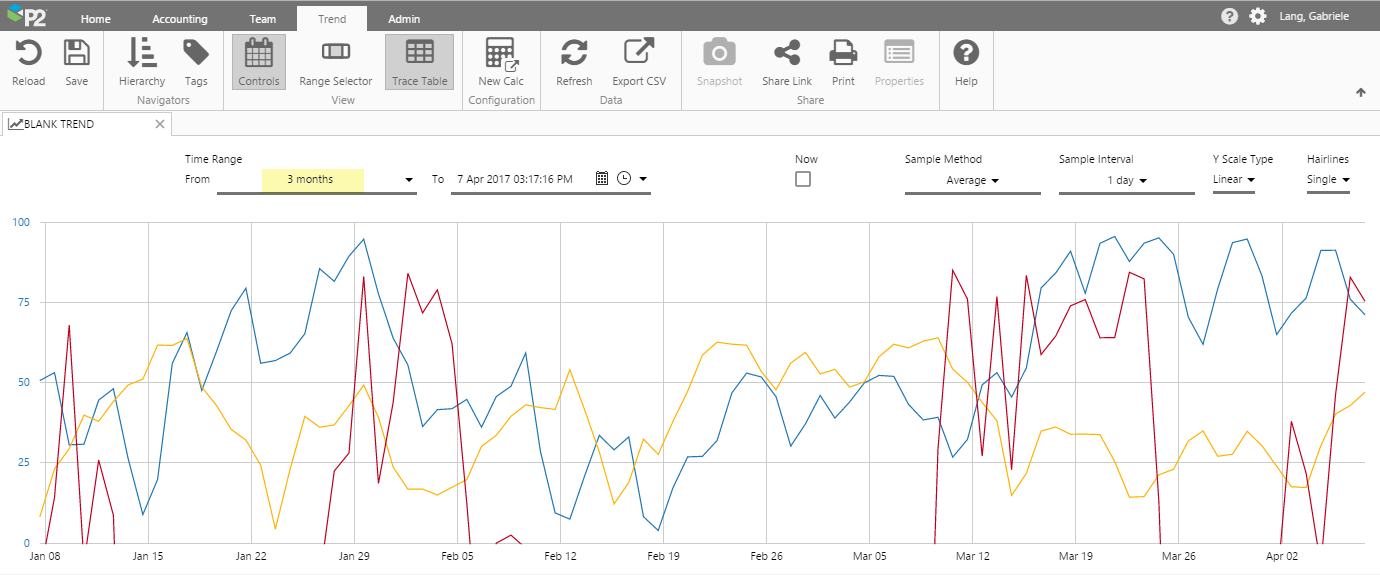Expand the Sample Interval dropdown

tap(1126, 181)
